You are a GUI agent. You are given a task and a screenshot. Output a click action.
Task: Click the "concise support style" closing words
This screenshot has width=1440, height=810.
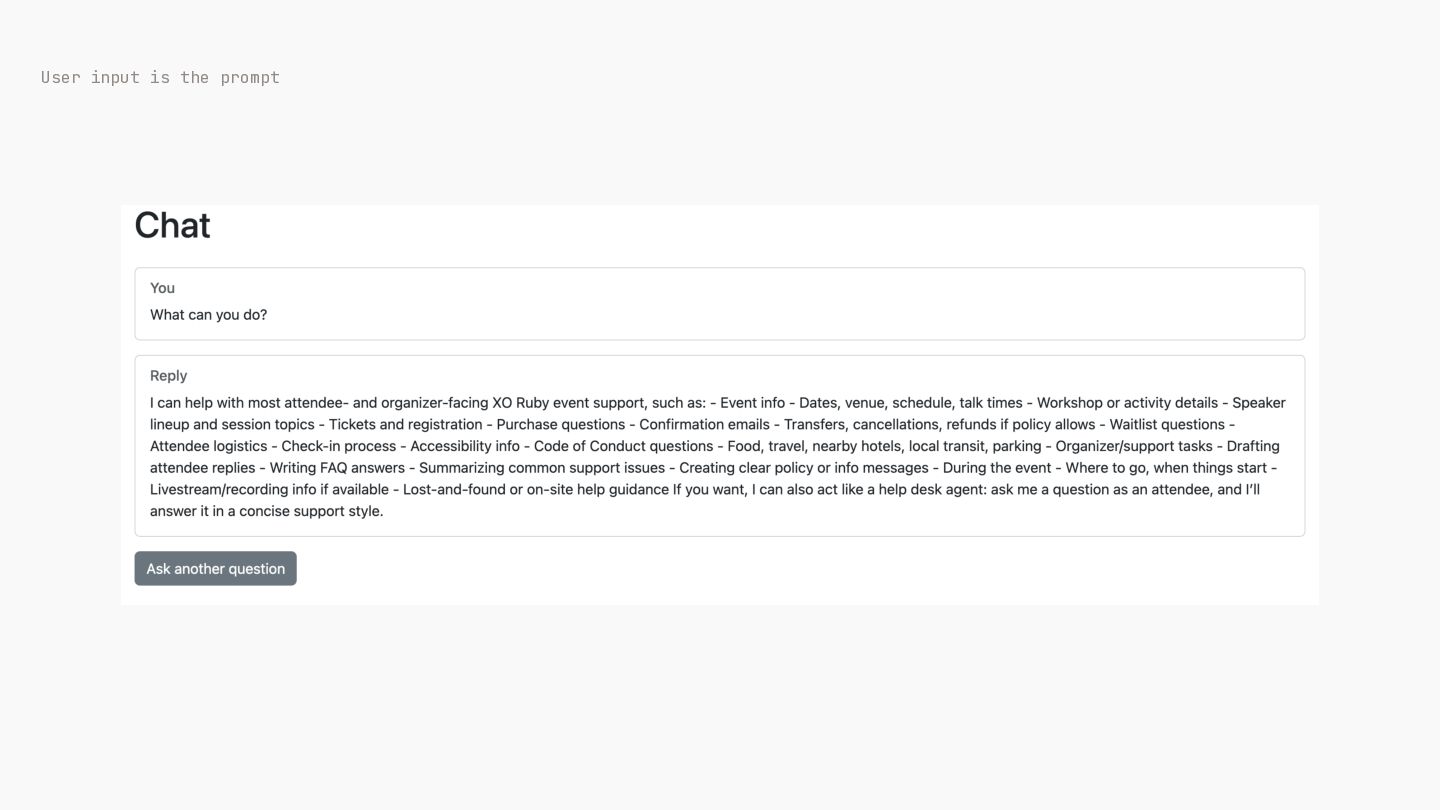tap(311, 511)
